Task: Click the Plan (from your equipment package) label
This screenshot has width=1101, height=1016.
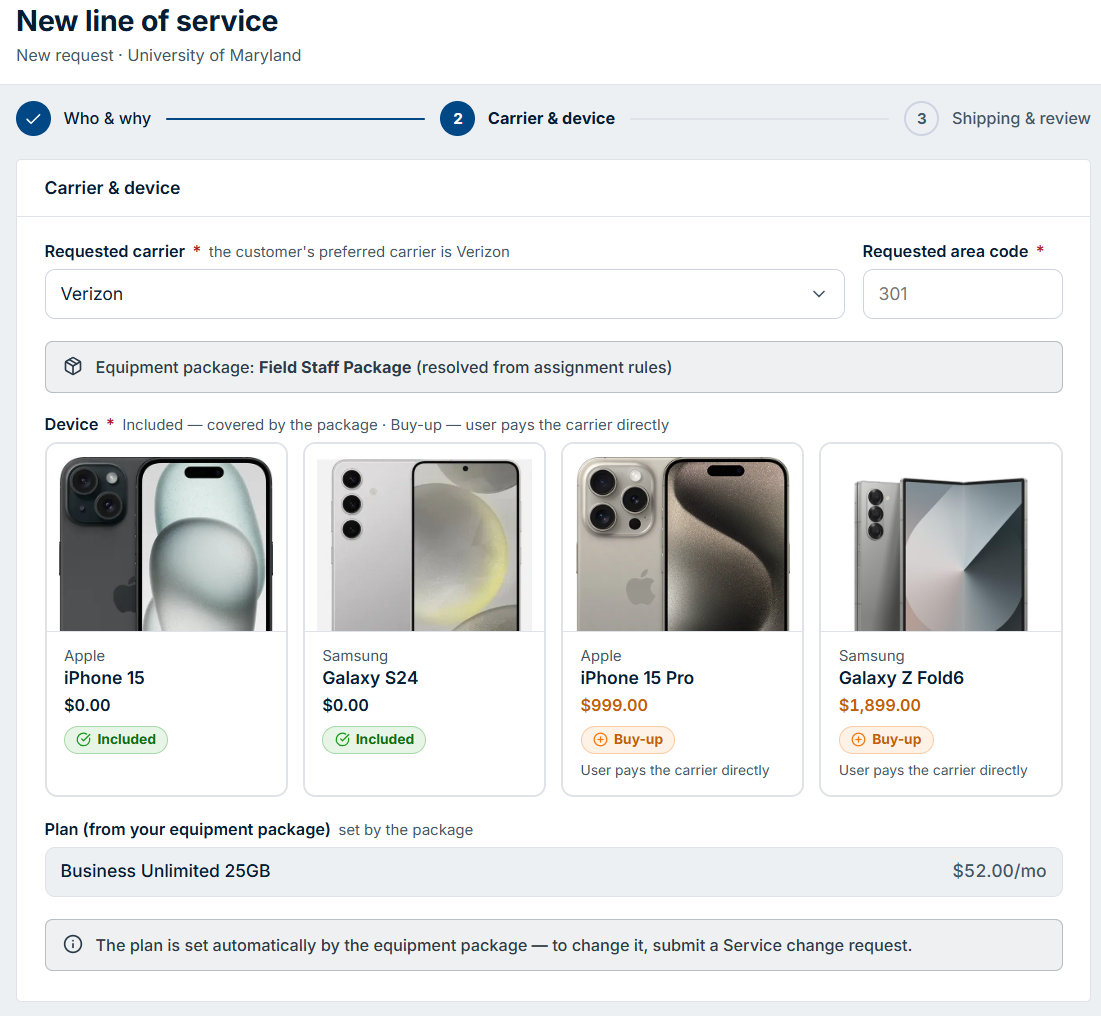Action: click(x=187, y=829)
